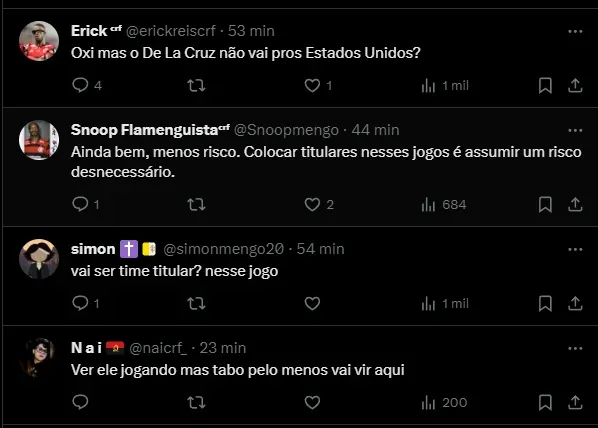This screenshot has width=598, height=428.
Task: Click Erick's profile avatar
Action: [x=39, y=41]
